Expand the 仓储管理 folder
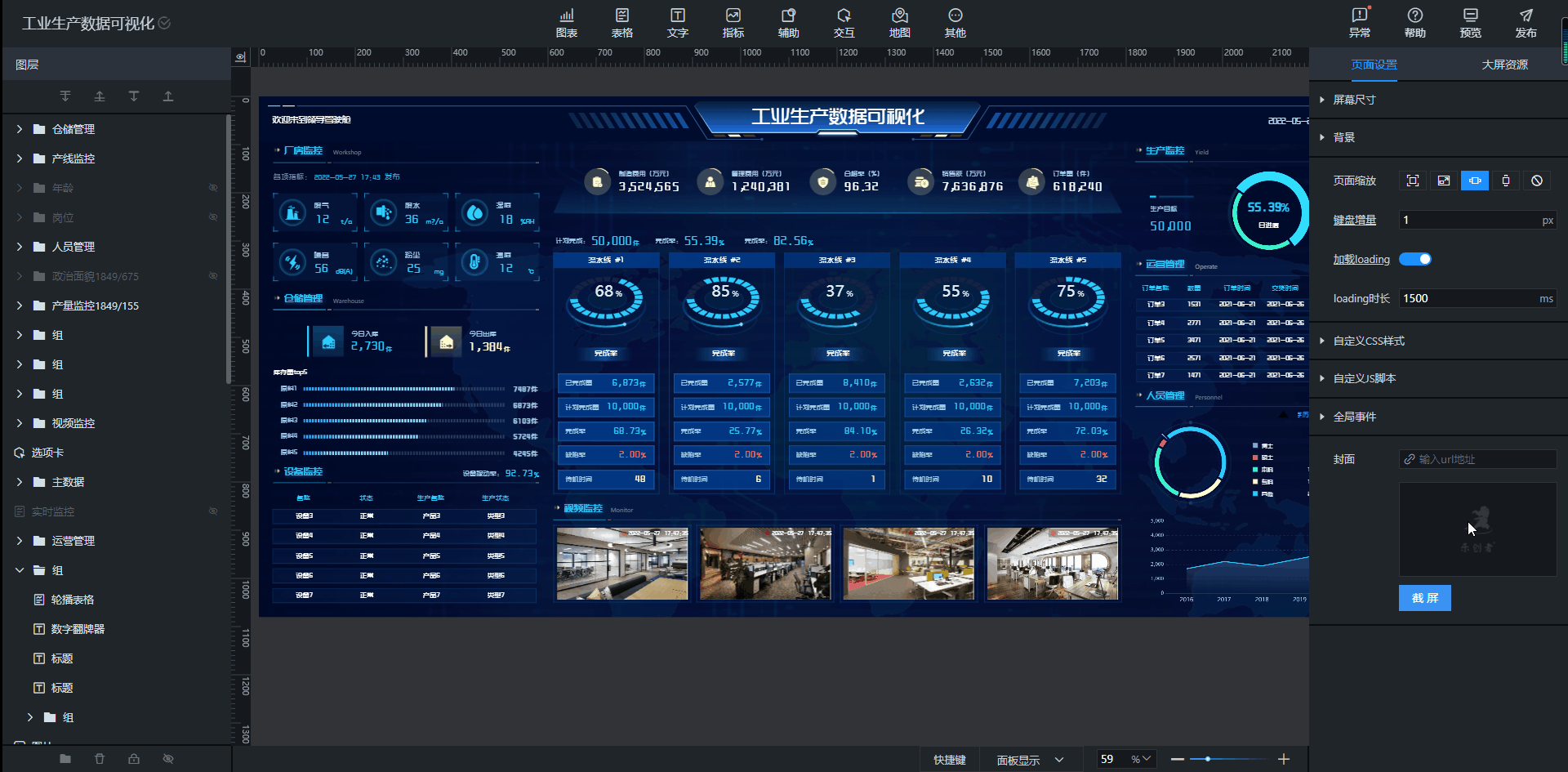 pyautogui.click(x=20, y=129)
